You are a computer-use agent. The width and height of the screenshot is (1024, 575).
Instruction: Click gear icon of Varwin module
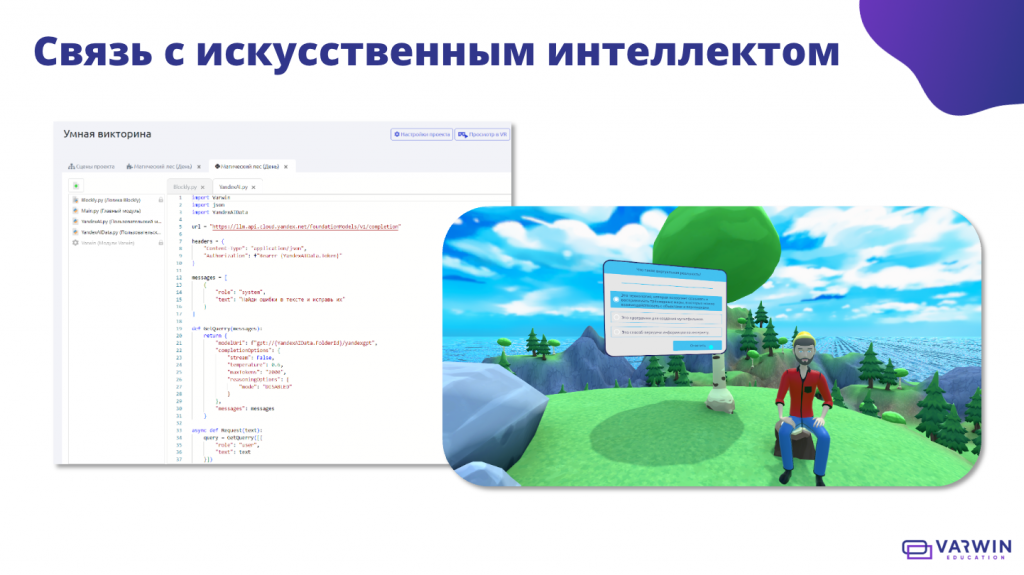point(75,242)
